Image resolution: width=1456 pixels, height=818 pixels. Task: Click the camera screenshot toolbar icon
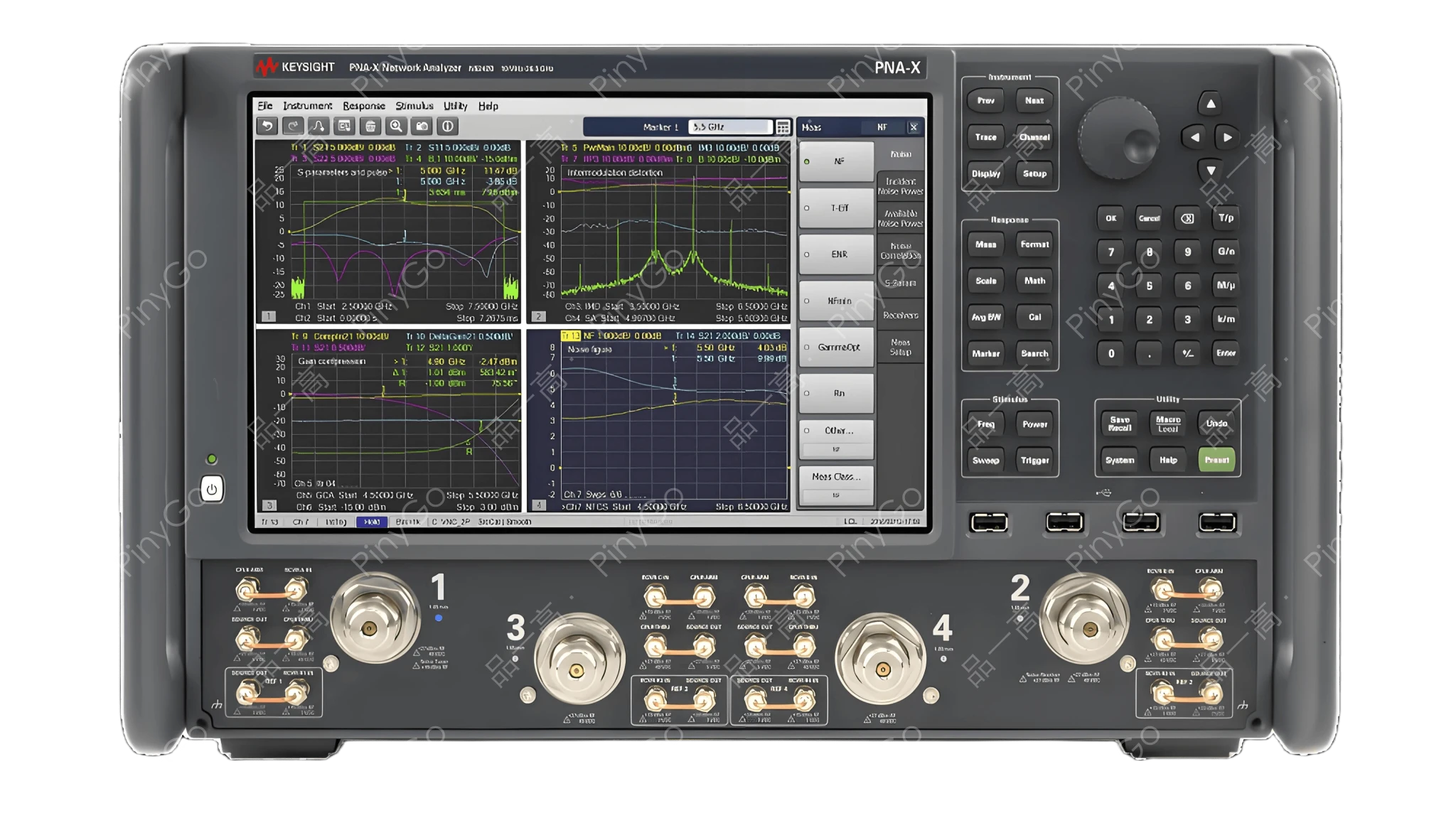coord(422,127)
